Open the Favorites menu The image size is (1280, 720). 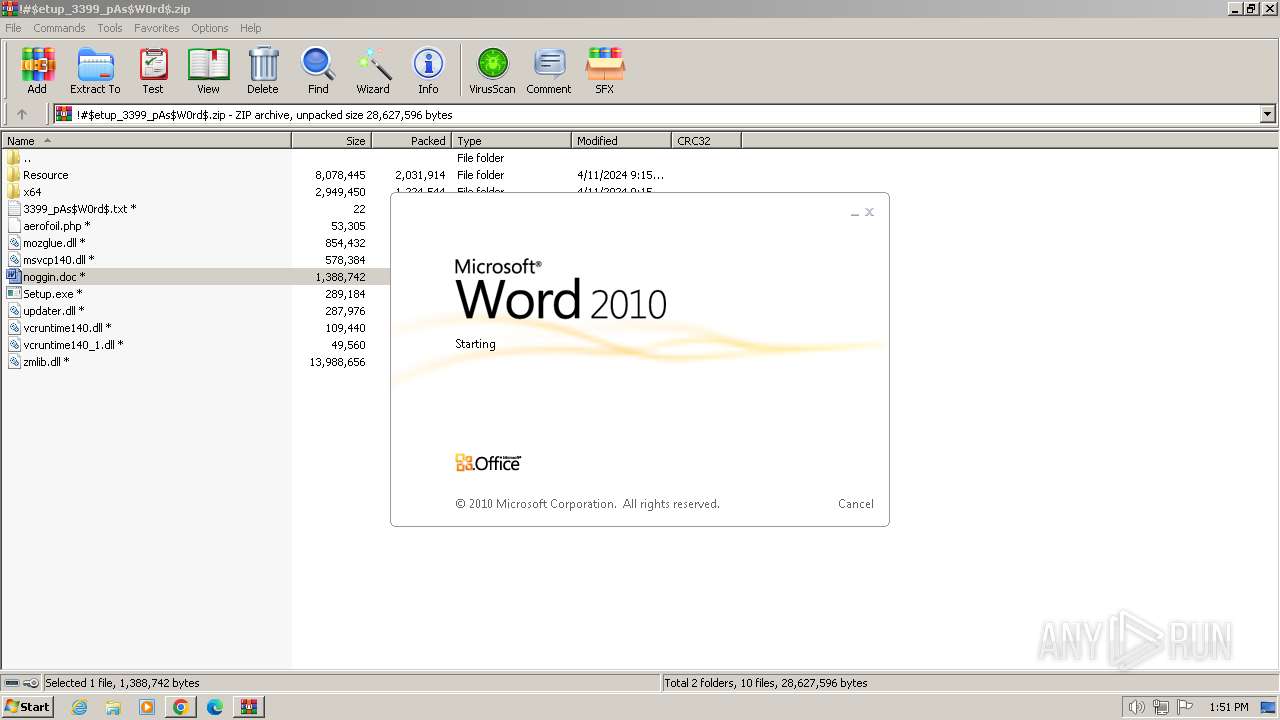click(157, 28)
